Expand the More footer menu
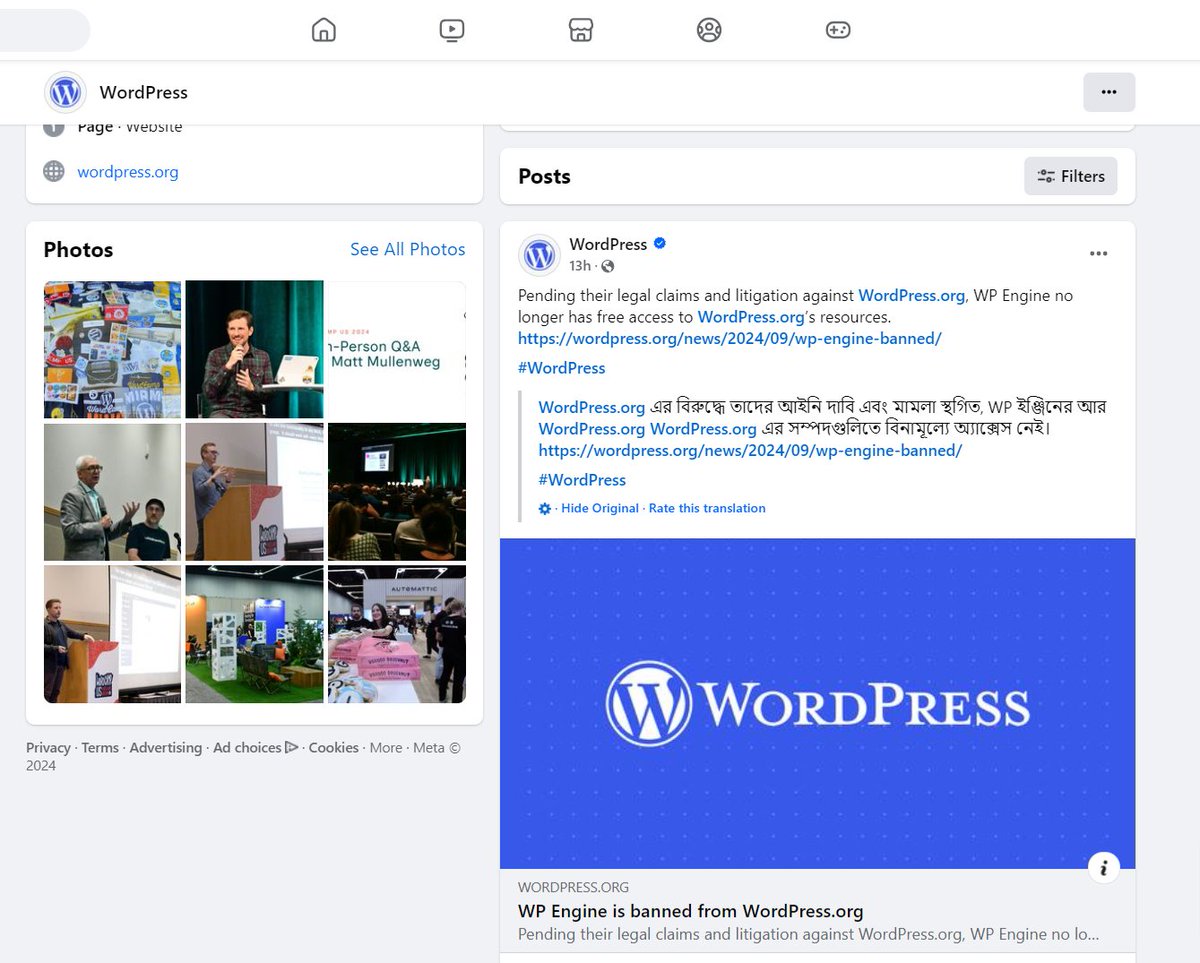 click(x=386, y=747)
